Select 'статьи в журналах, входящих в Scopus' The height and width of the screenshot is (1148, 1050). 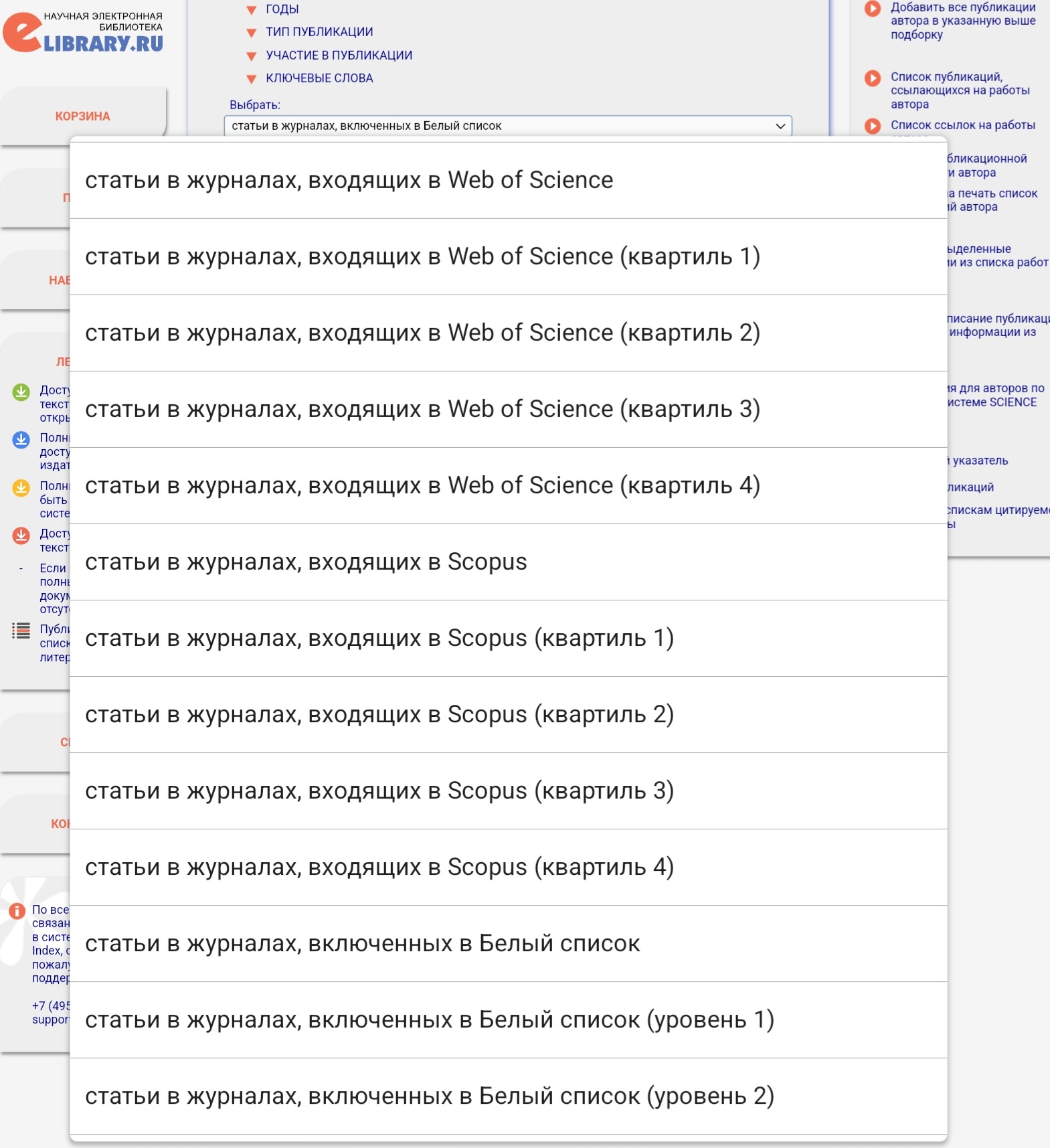[x=509, y=562]
